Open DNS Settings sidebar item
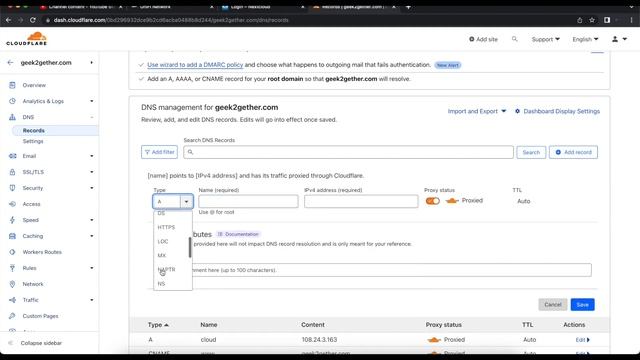 33,141
